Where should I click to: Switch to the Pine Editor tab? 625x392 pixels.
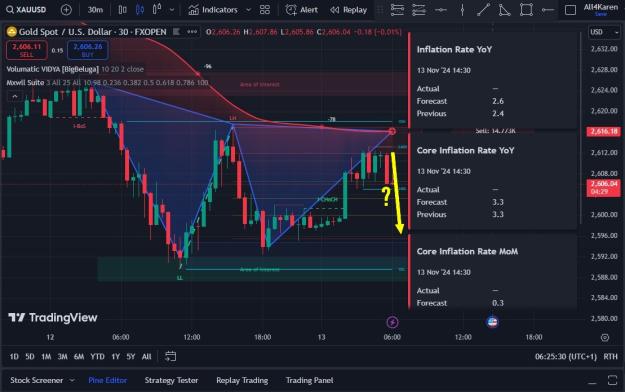108,380
